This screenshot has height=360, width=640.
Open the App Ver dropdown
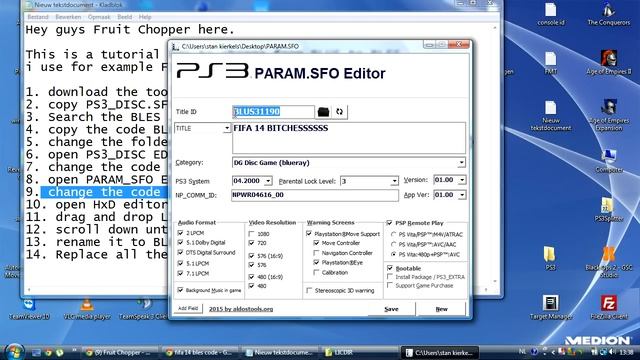(462, 195)
